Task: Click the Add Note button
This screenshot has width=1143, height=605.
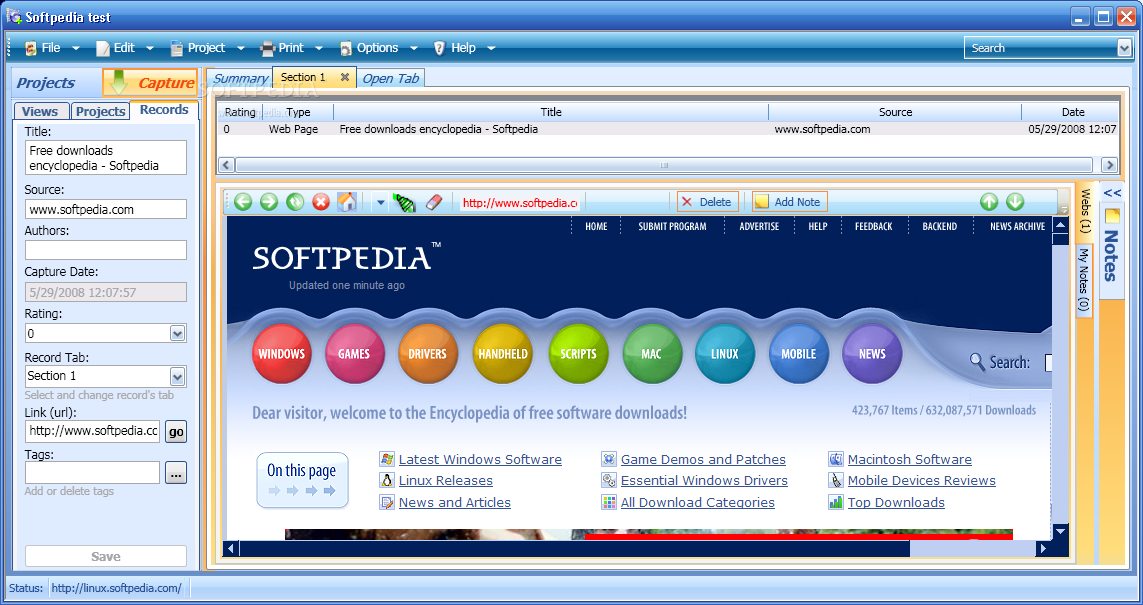Action: 789,202
